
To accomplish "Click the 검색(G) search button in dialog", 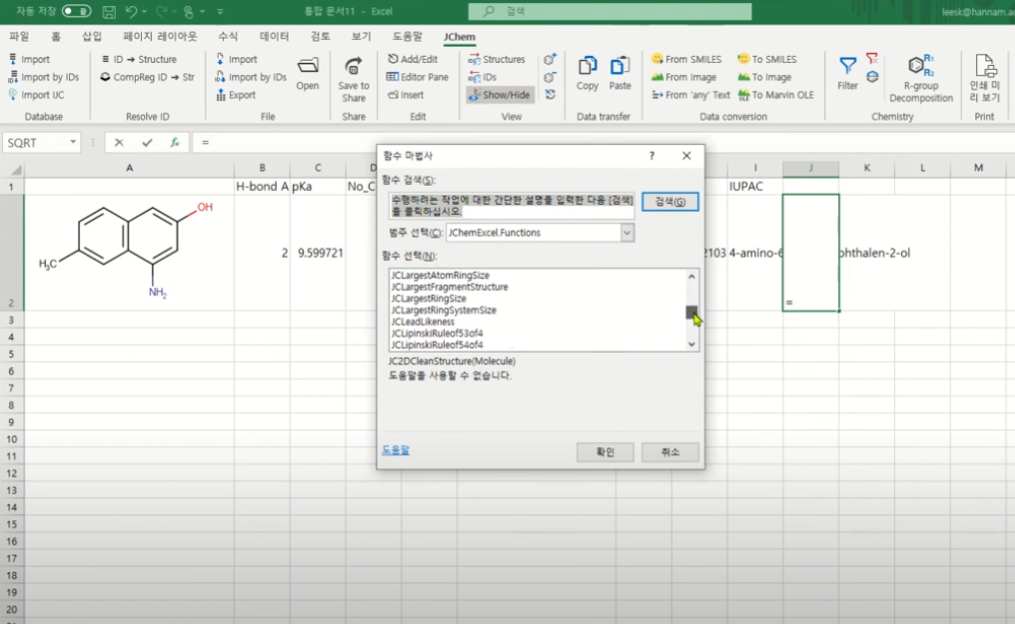I will click(670, 202).
